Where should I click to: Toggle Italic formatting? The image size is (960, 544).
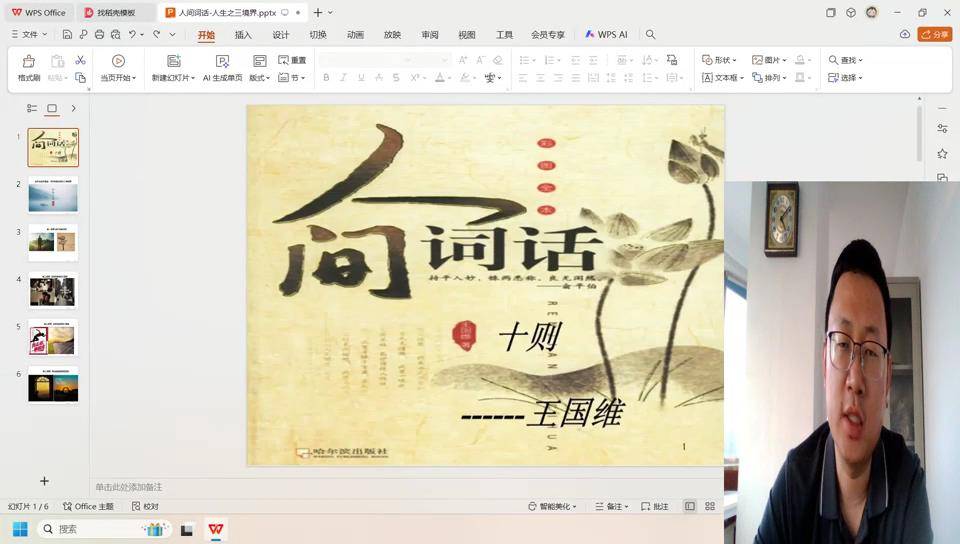(343, 78)
